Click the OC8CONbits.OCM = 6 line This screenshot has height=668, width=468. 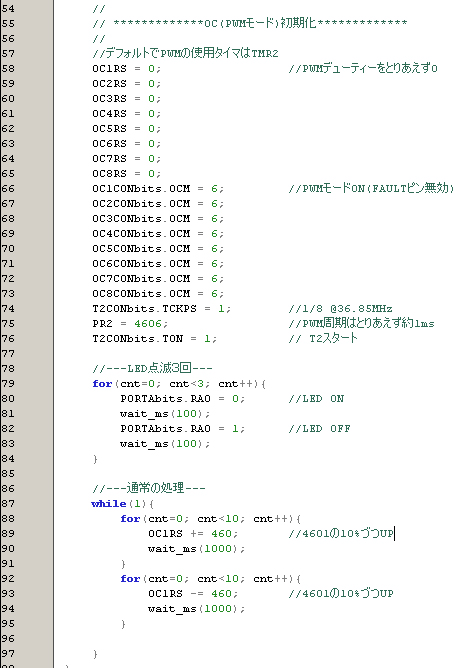click(158, 294)
